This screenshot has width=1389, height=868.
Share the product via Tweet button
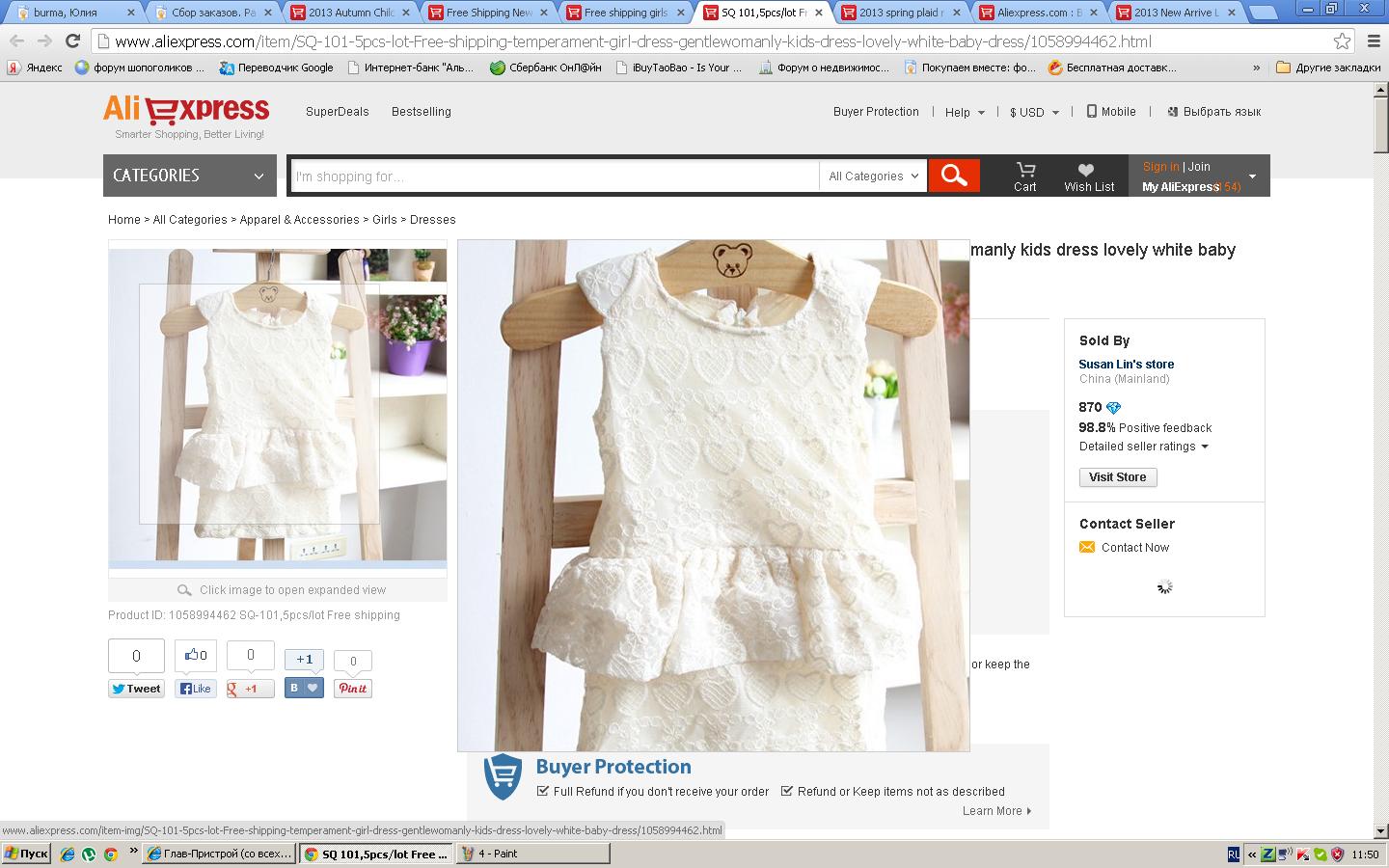[136, 689]
